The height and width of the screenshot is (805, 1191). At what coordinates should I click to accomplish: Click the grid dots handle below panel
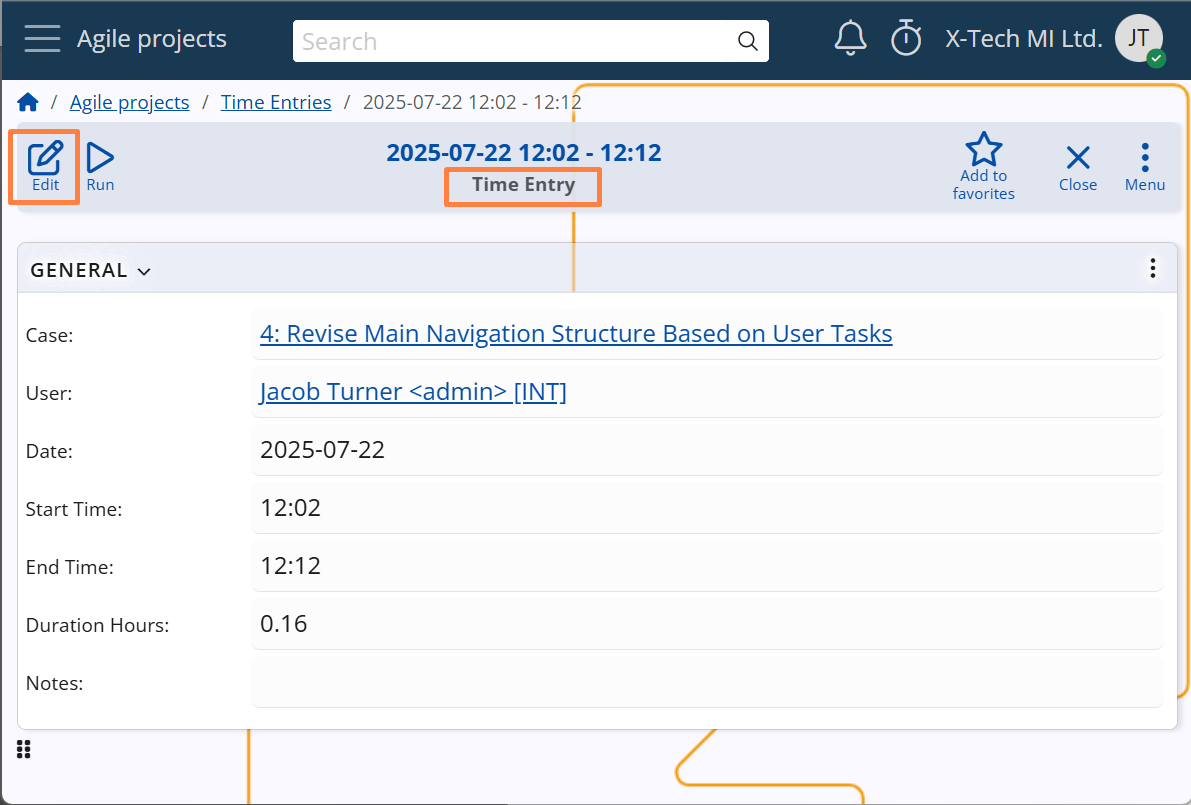coord(24,749)
